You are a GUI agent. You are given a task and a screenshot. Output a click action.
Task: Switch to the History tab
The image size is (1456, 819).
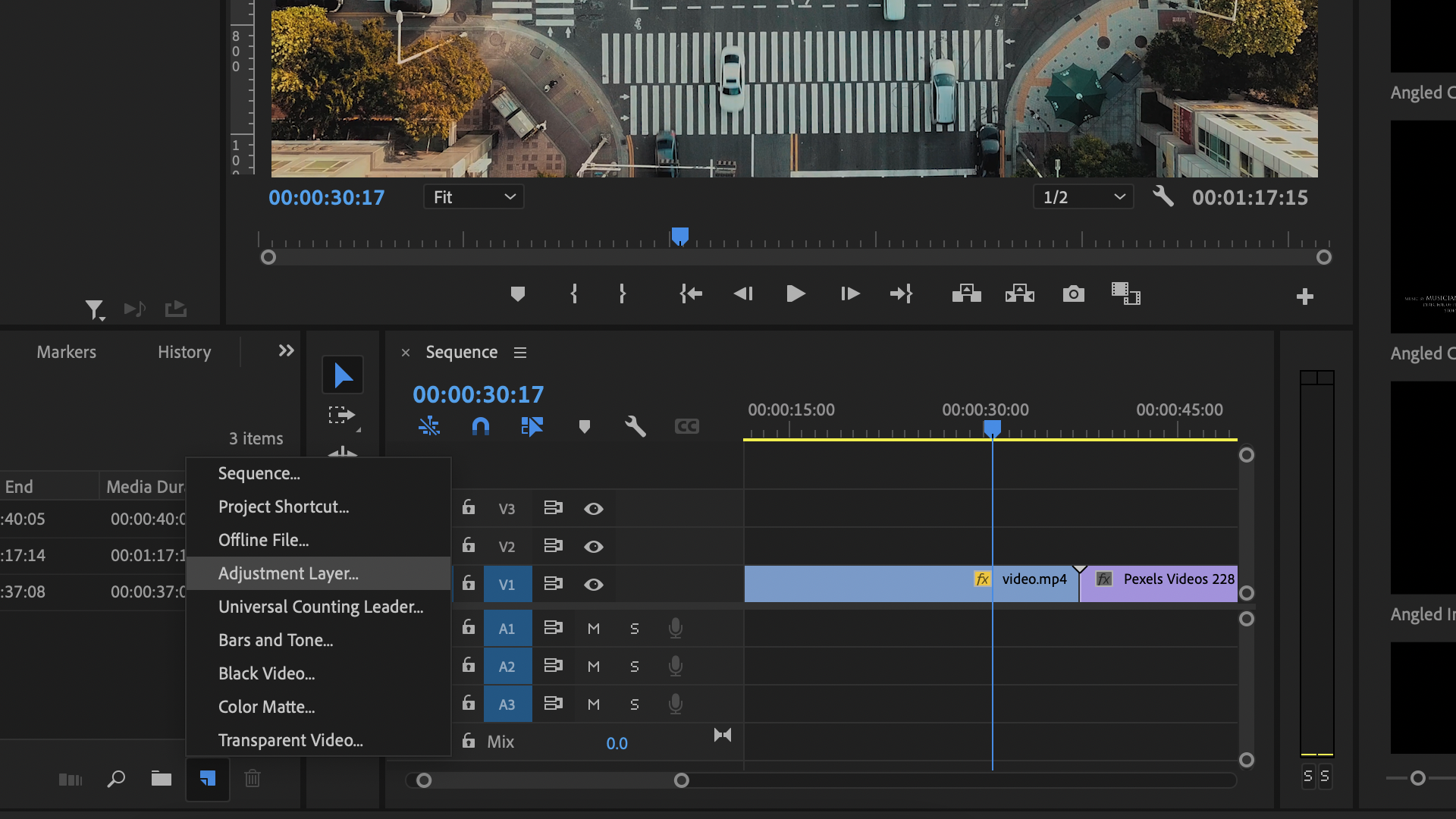tap(184, 352)
